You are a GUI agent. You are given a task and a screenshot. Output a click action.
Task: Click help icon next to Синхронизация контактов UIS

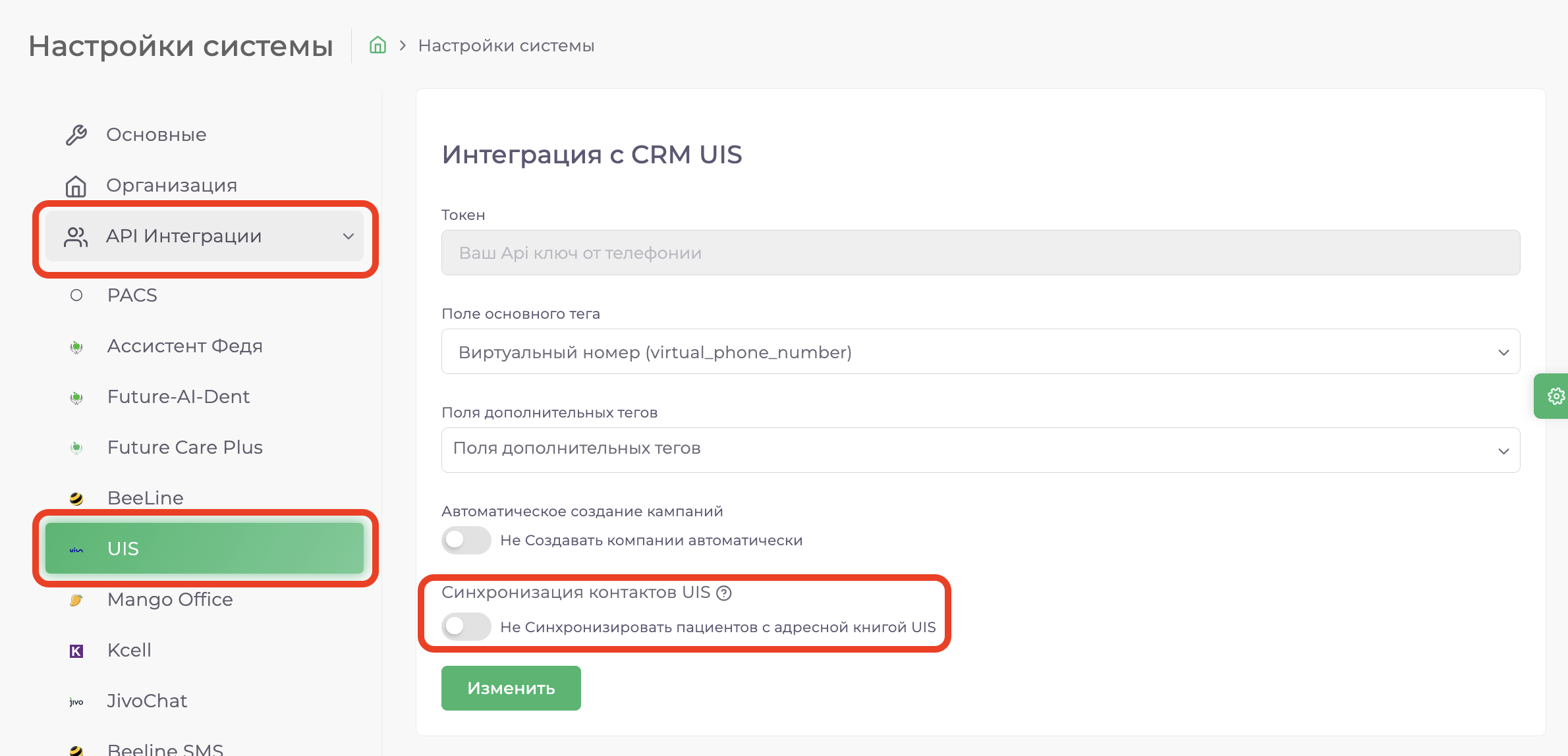click(724, 593)
